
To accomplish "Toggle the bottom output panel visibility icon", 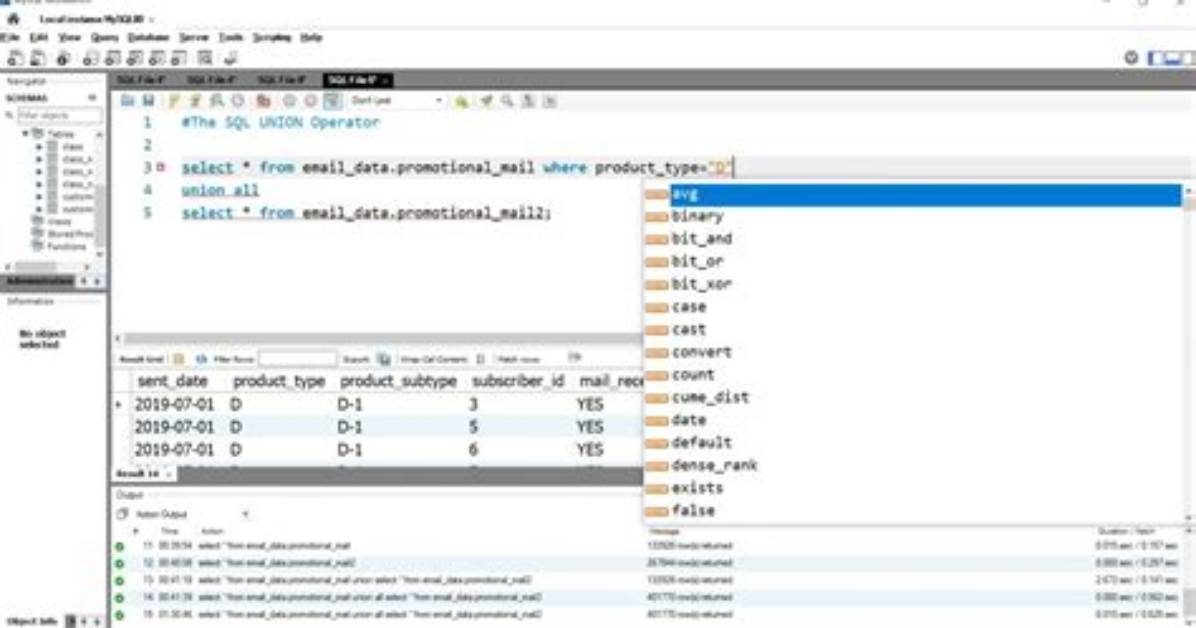I will click(x=1173, y=57).
